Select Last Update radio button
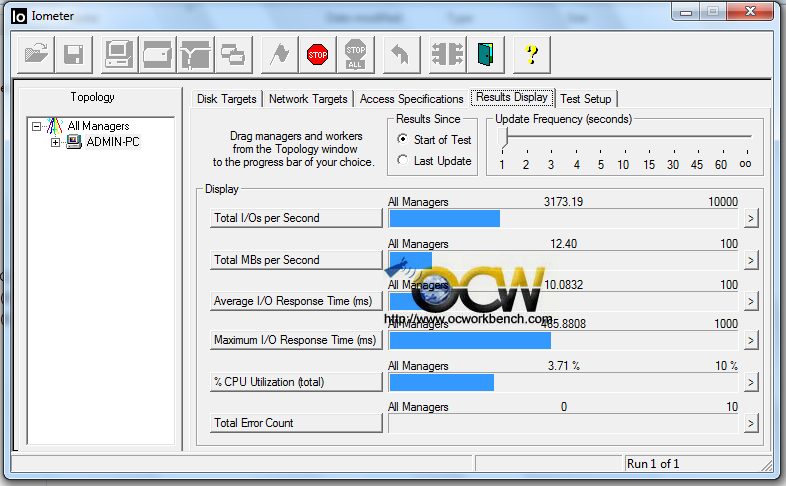 coord(402,160)
